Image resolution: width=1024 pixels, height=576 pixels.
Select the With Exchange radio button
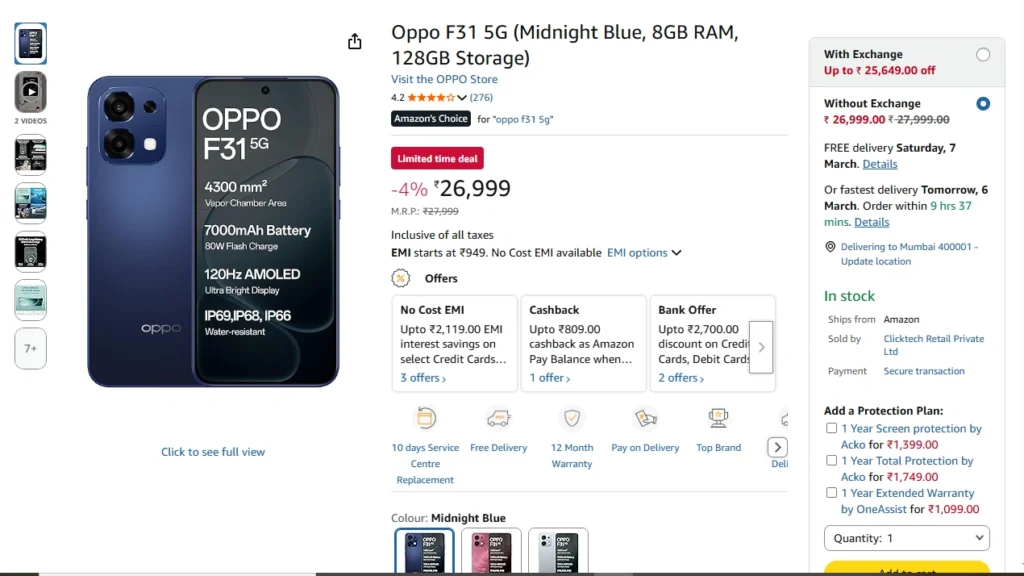[x=983, y=55]
